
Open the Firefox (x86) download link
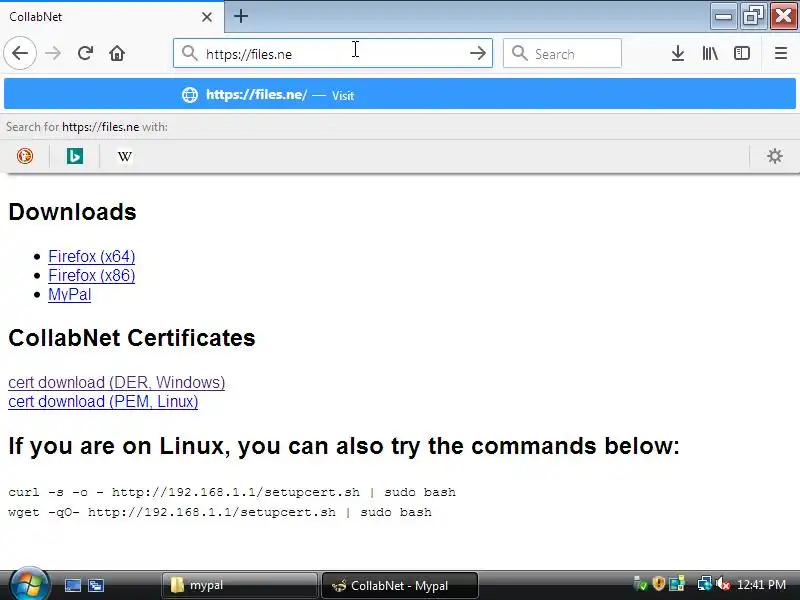point(92,276)
